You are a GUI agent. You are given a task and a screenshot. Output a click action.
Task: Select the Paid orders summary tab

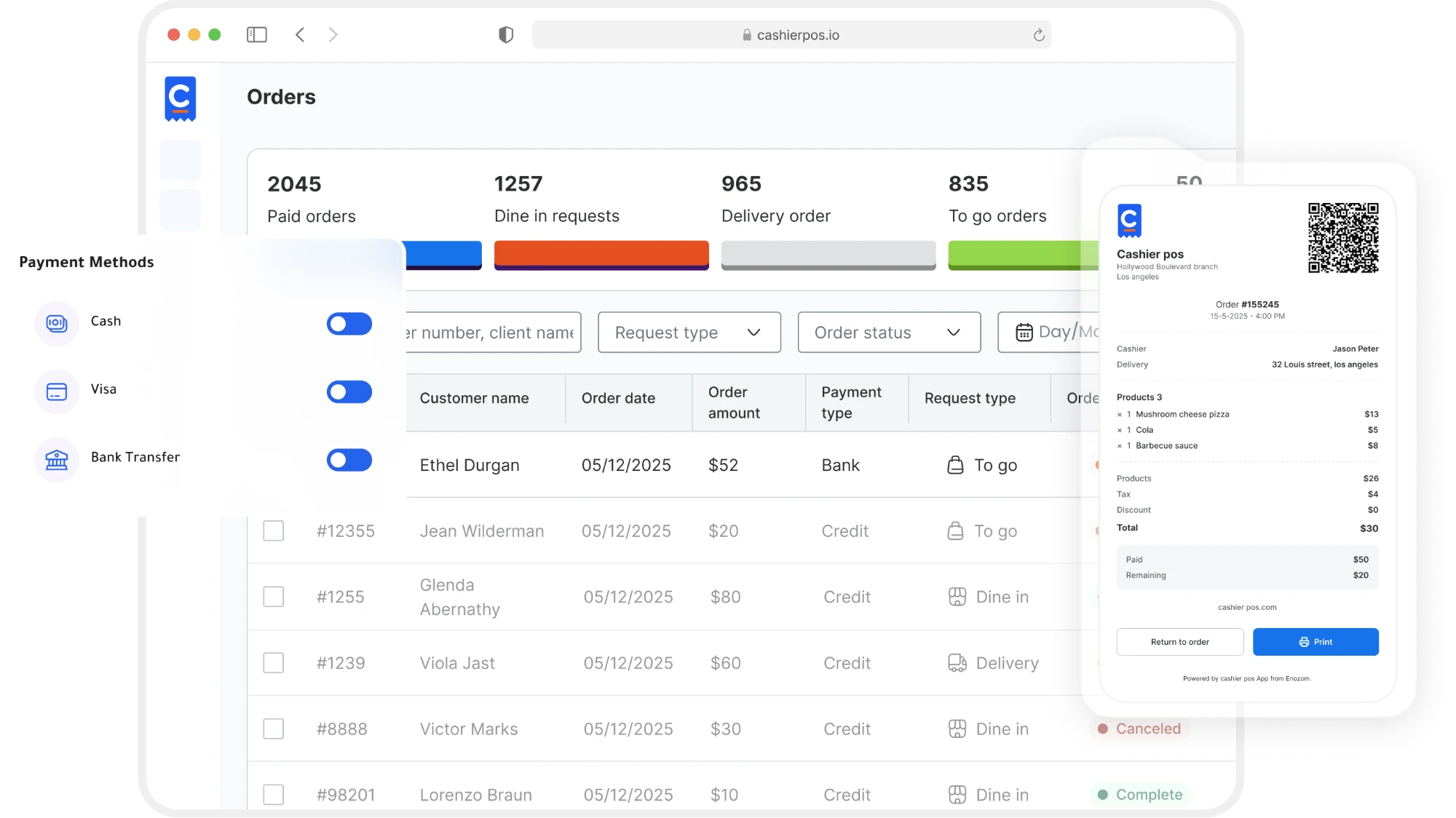374,221
